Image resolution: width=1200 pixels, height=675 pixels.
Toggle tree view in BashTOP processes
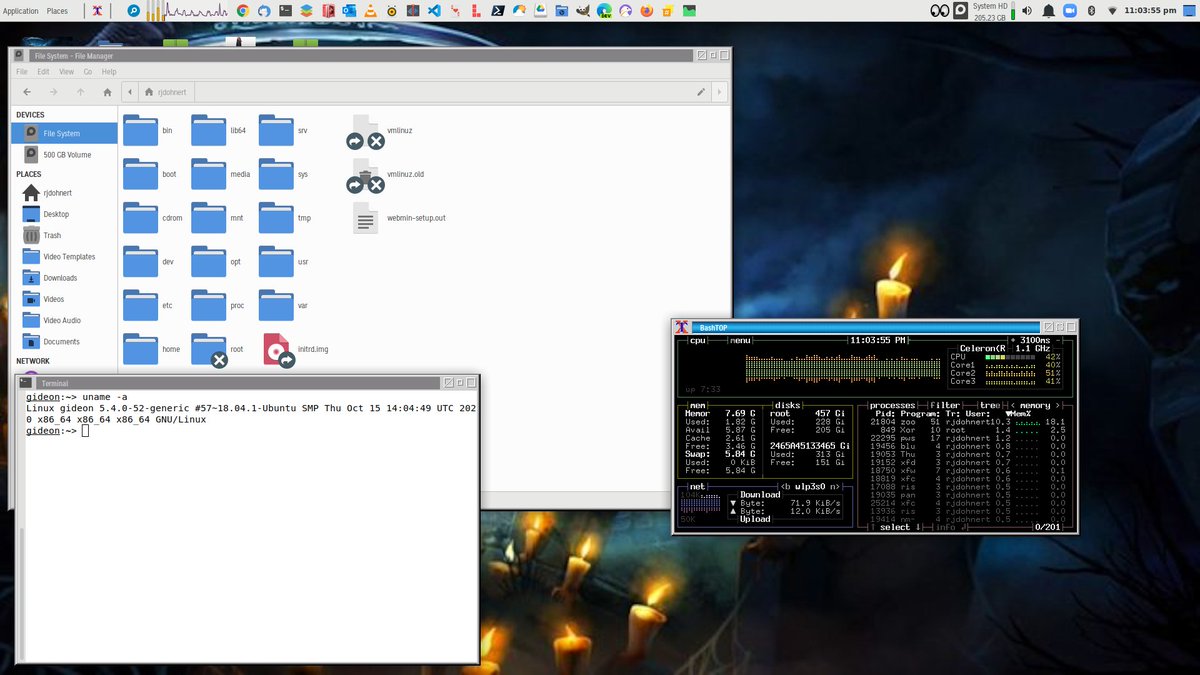point(989,405)
